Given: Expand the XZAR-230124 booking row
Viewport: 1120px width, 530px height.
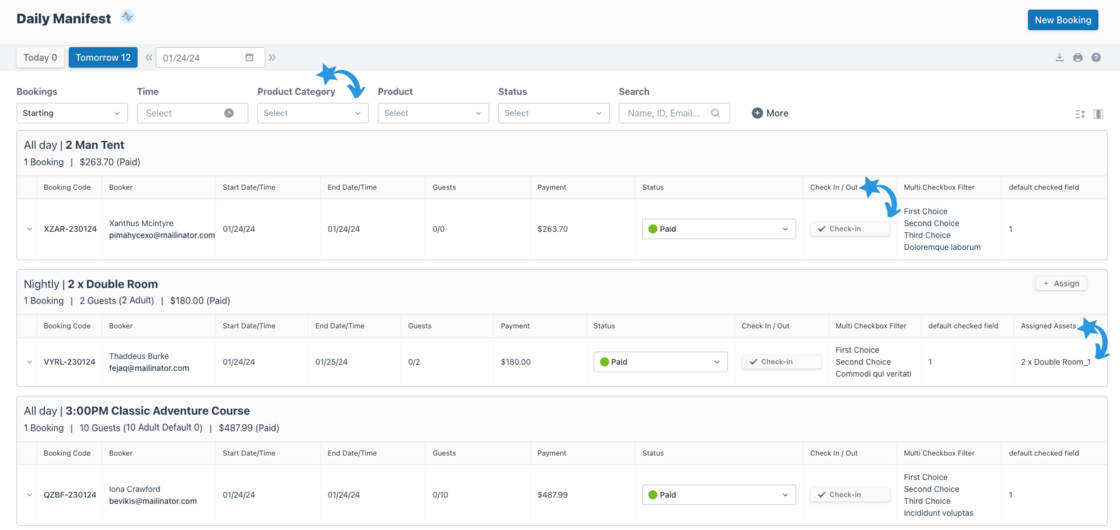Looking at the screenshot, I should (x=29, y=229).
